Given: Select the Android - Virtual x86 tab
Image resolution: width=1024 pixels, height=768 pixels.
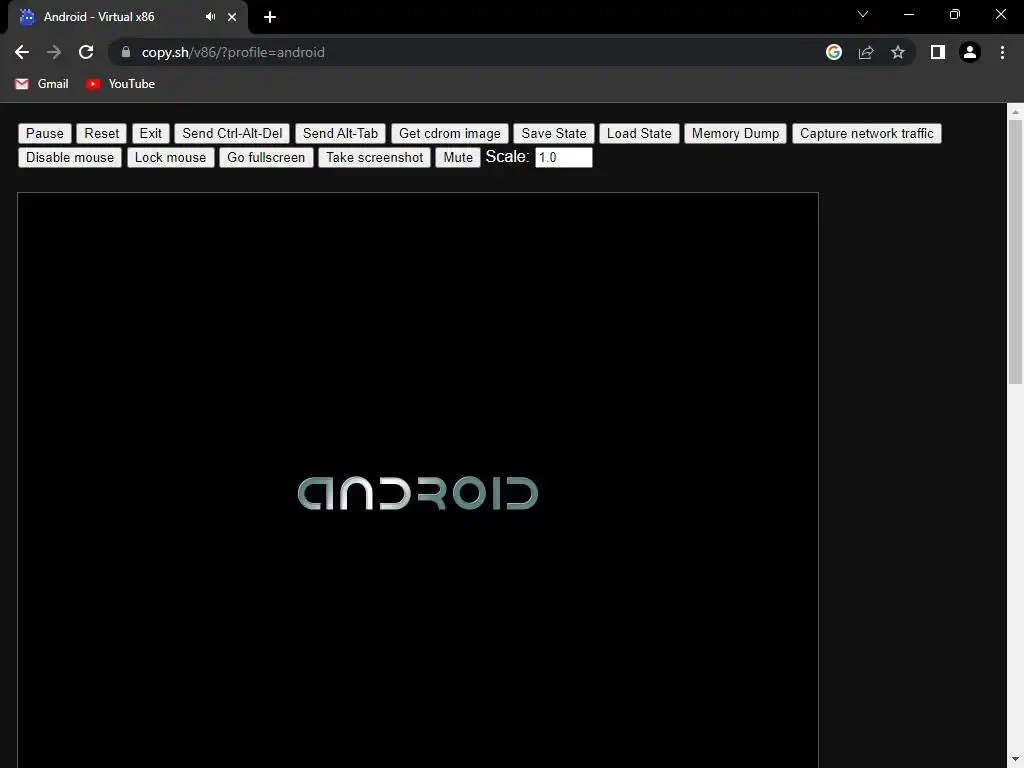Looking at the screenshot, I should [128, 17].
